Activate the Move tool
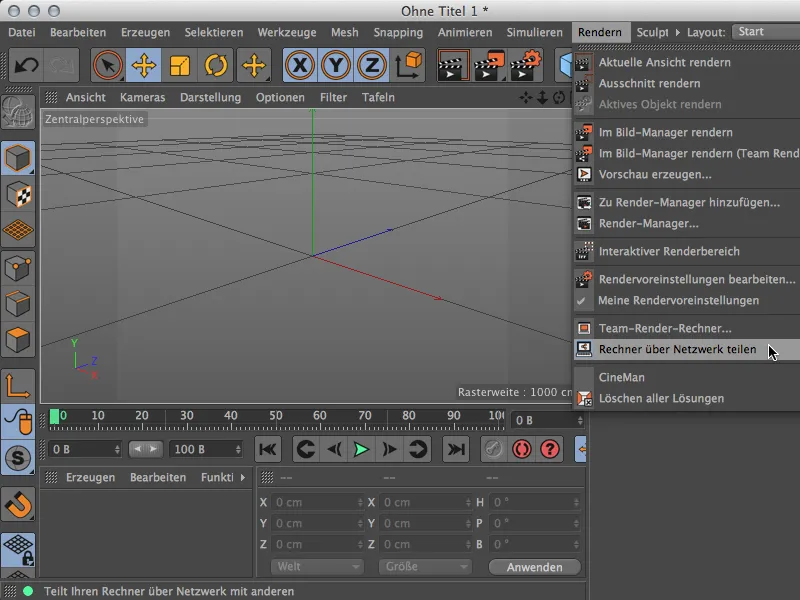 144,65
